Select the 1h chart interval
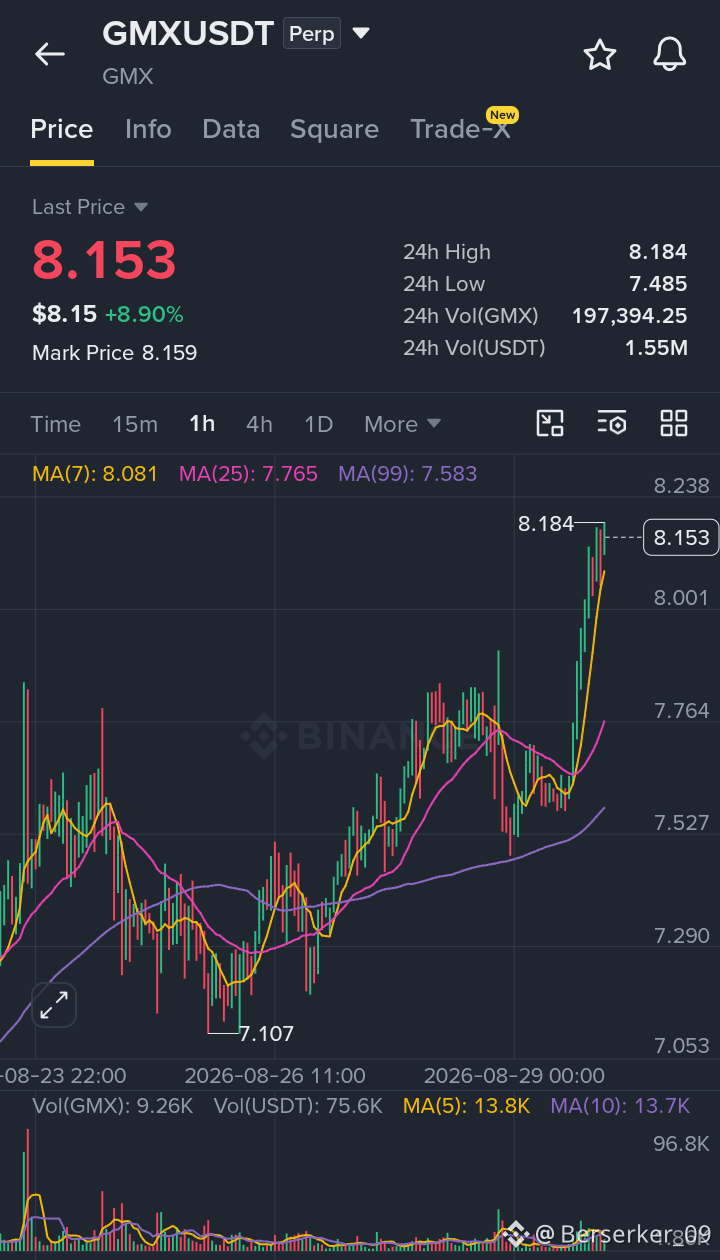The height and width of the screenshot is (1260, 720). (x=202, y=424)
